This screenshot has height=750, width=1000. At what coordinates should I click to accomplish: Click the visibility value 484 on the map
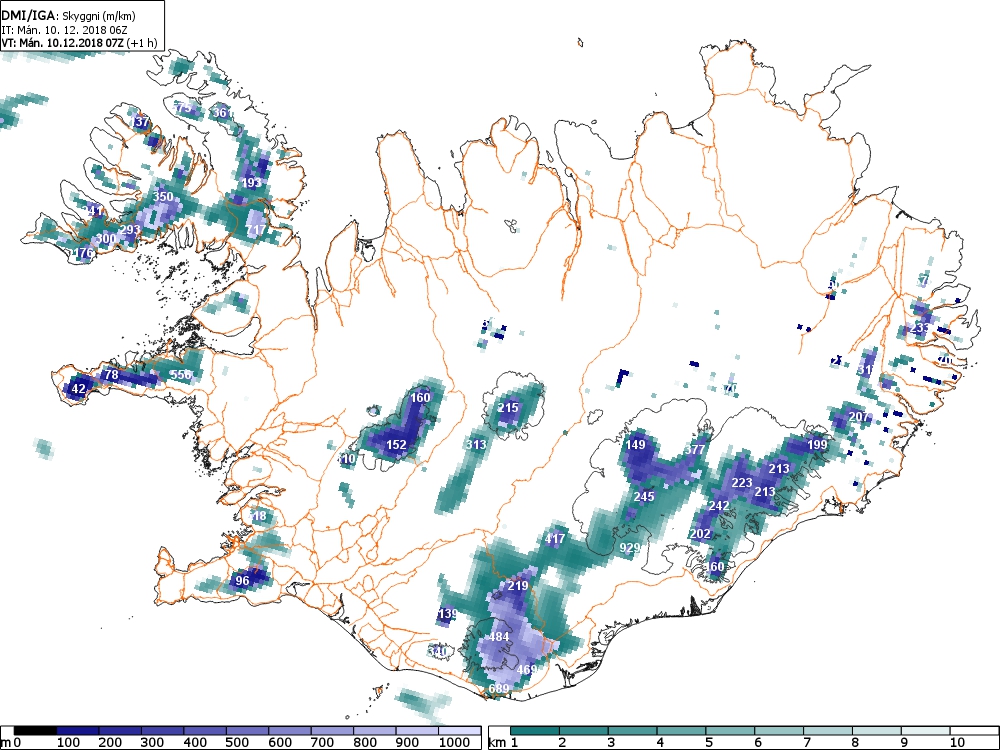499,636
